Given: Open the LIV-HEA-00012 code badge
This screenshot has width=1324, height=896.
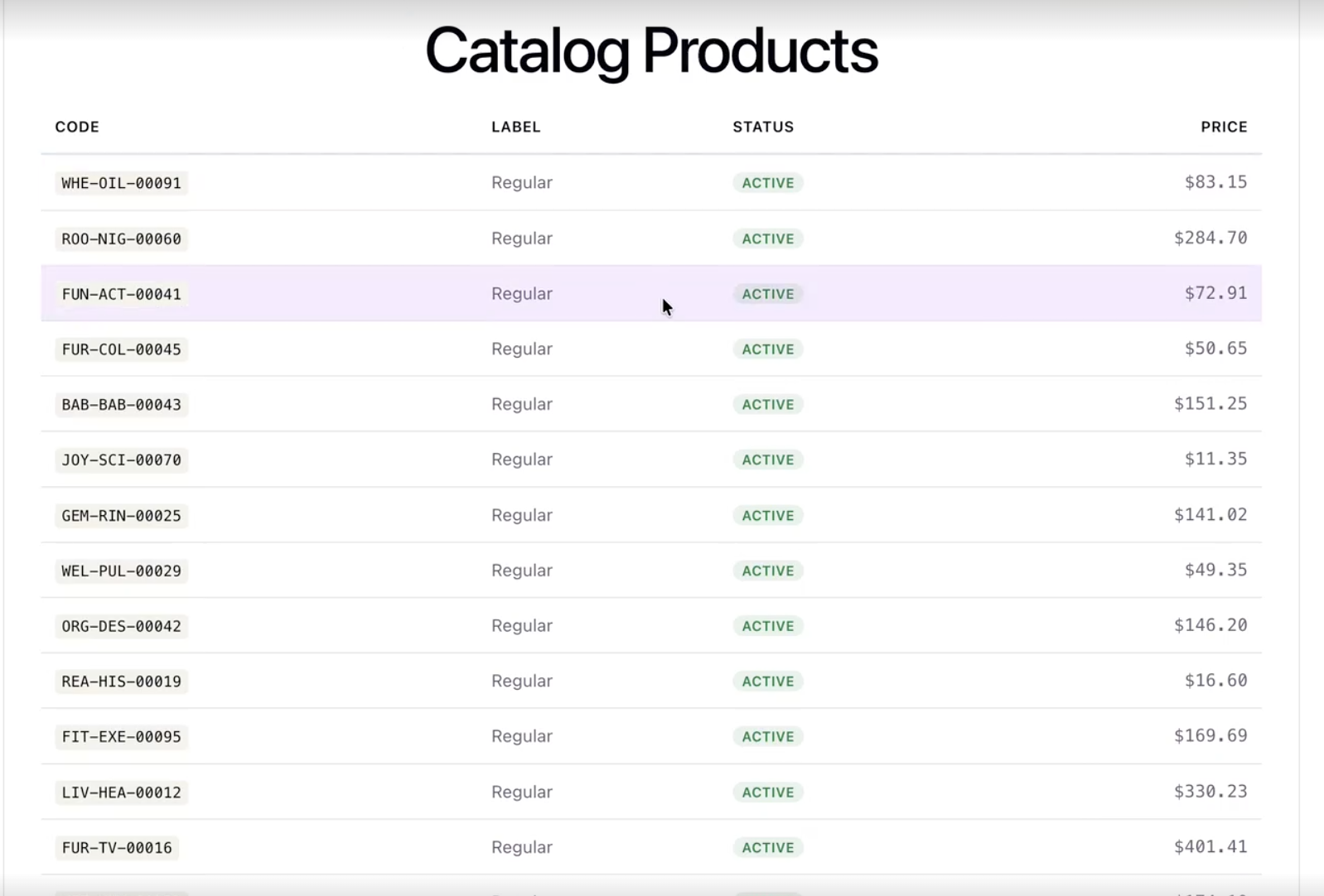Looking at the screenshot, I should (x=121, y=792).
